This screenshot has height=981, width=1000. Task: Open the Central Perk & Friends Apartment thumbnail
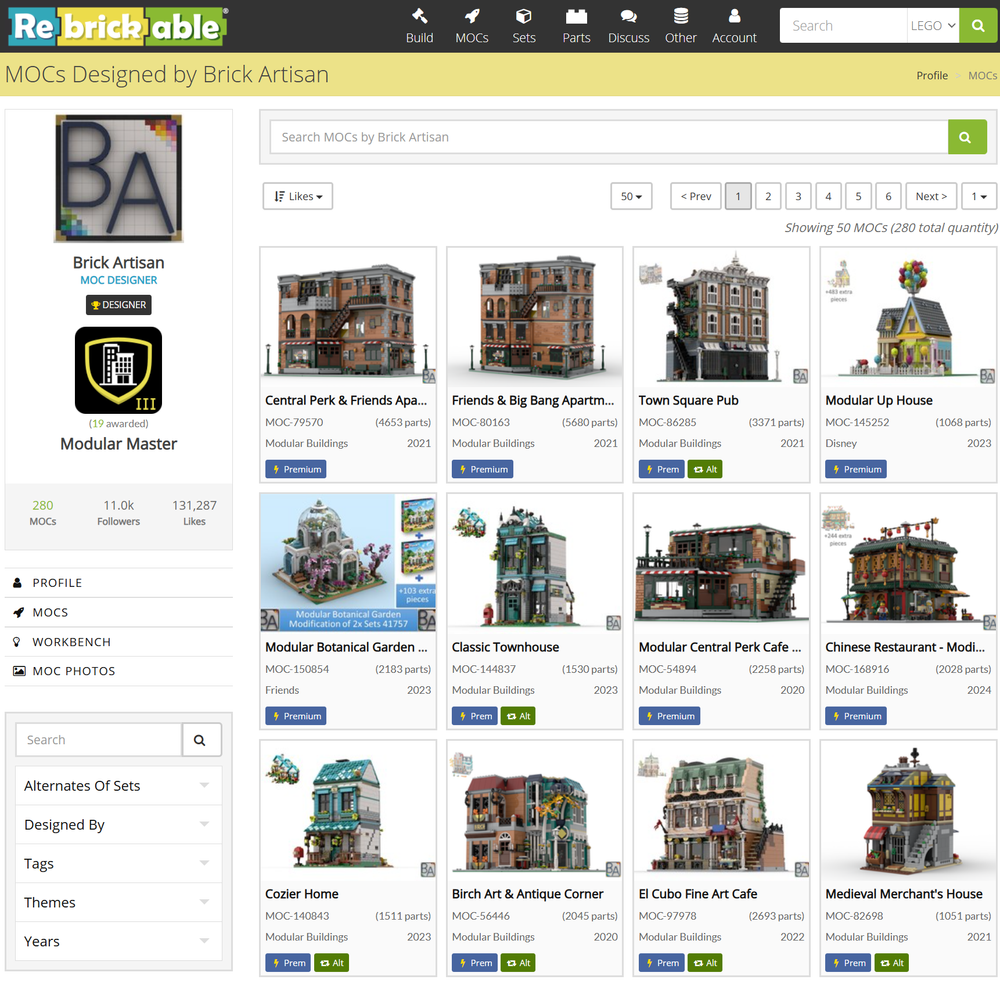pyautogui.click(x=348, y=317)
